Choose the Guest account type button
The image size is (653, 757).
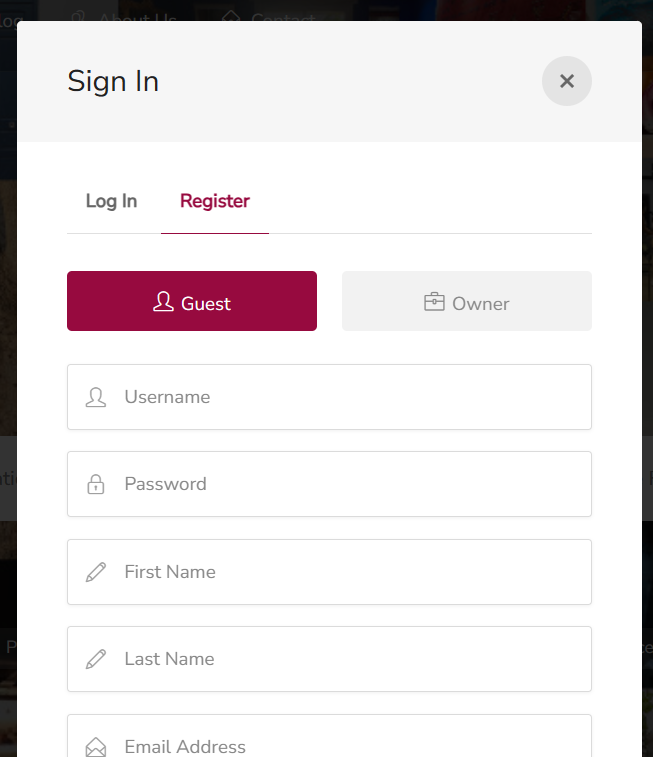pos(192,301)
